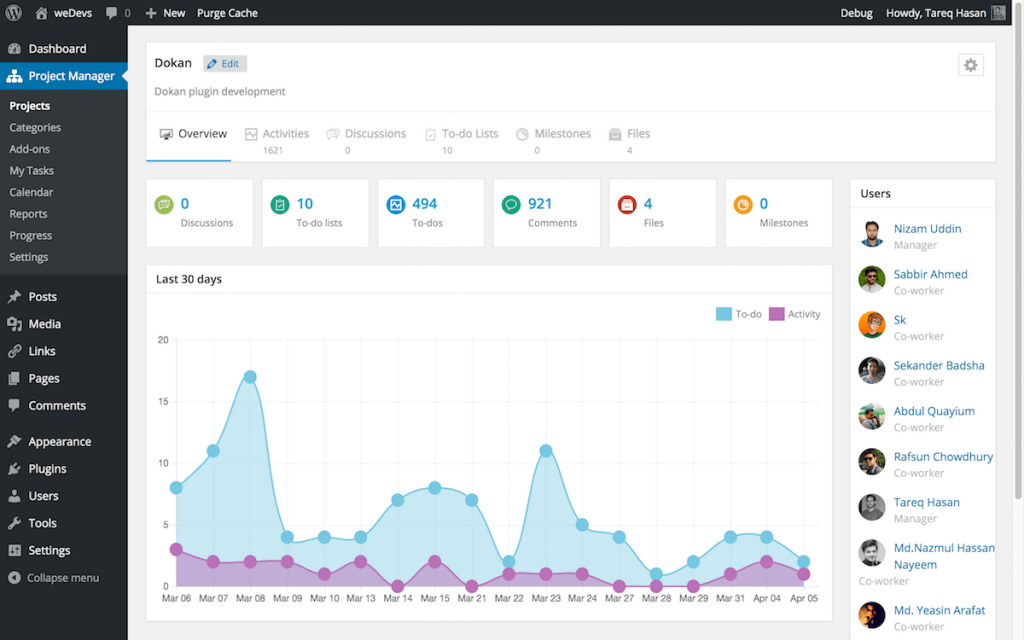Toggle the To-do series in chart legend

pos(739,313)
